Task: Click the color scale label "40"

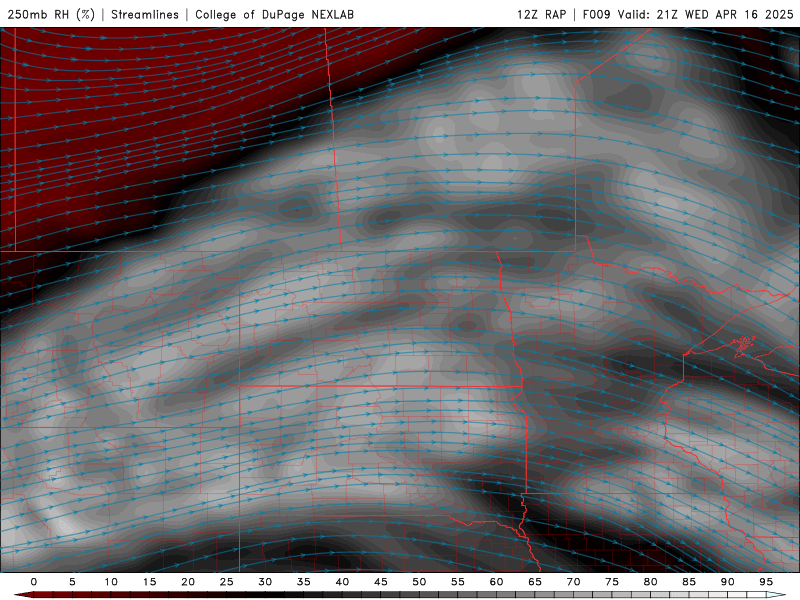Action: 342,582
